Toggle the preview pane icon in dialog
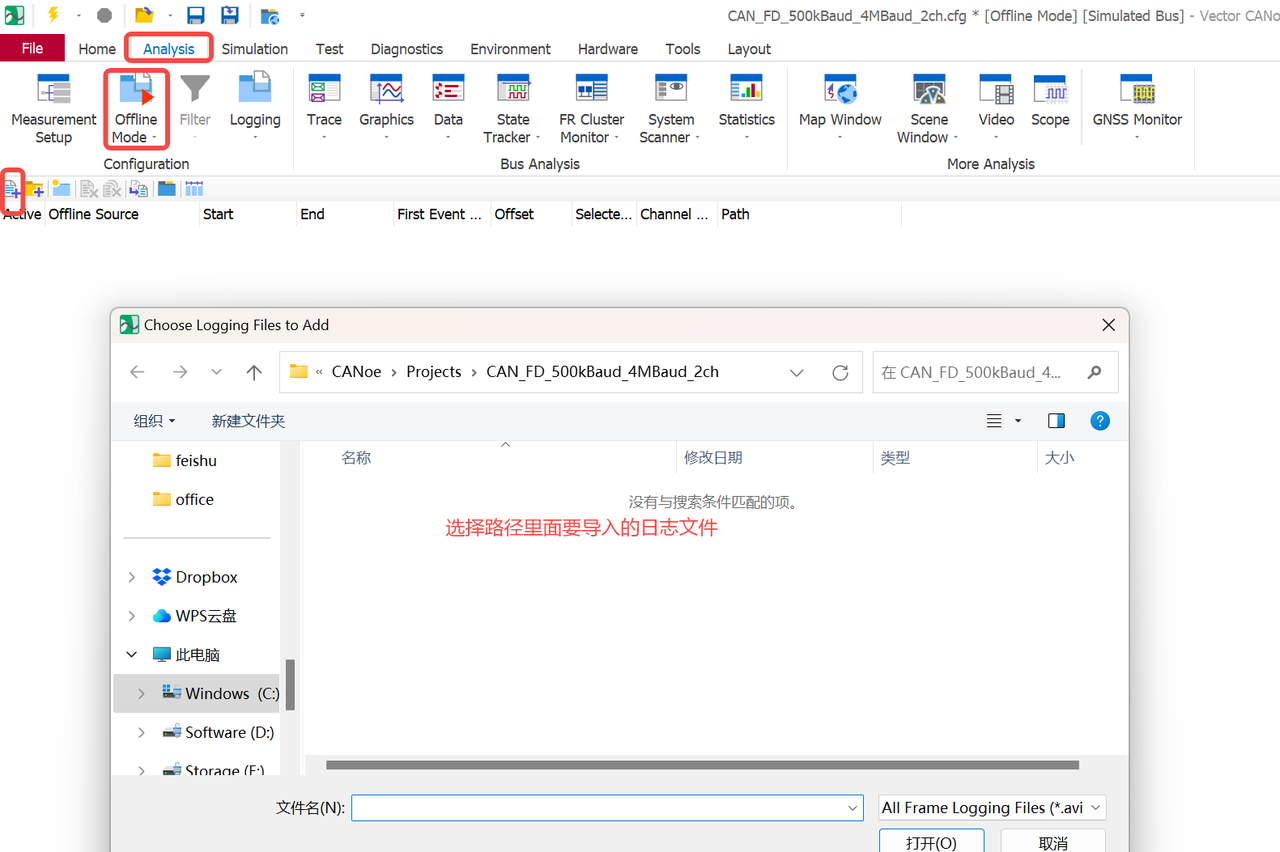 [x=1056, y=421]
